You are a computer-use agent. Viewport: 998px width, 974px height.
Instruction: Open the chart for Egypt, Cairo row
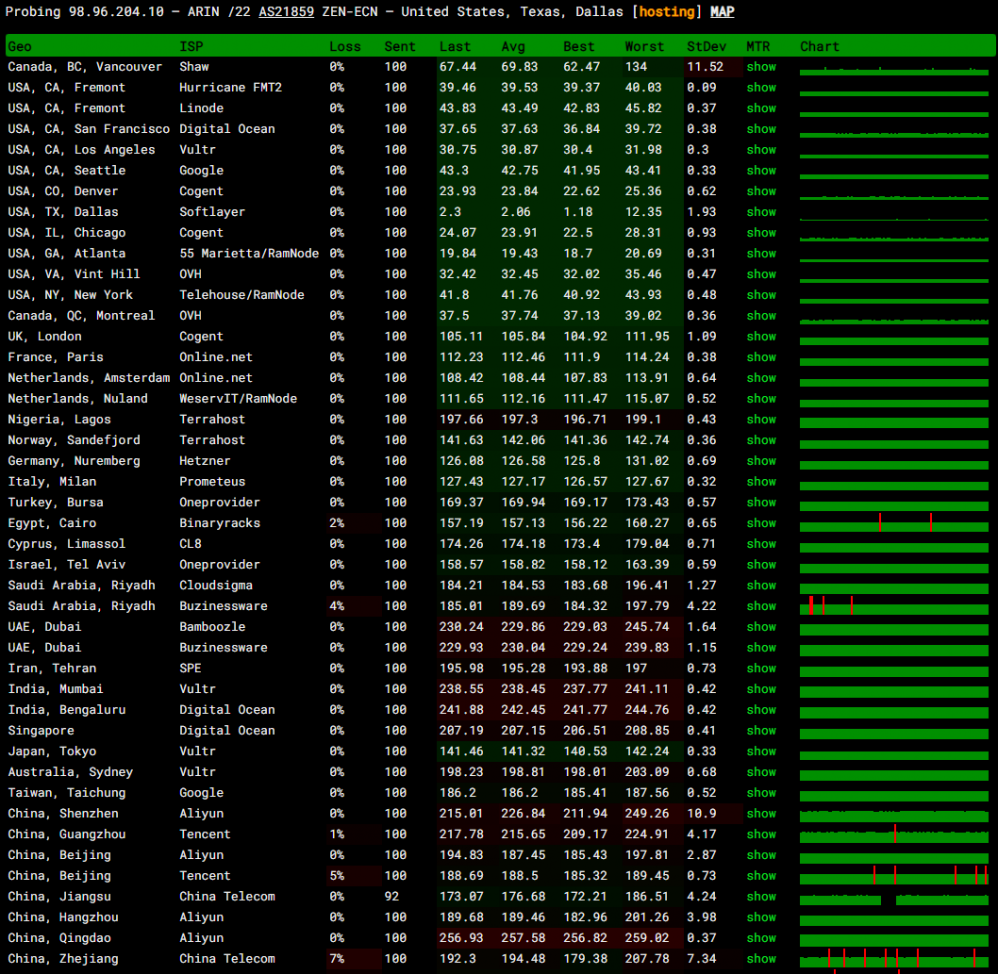click(894, 523)
